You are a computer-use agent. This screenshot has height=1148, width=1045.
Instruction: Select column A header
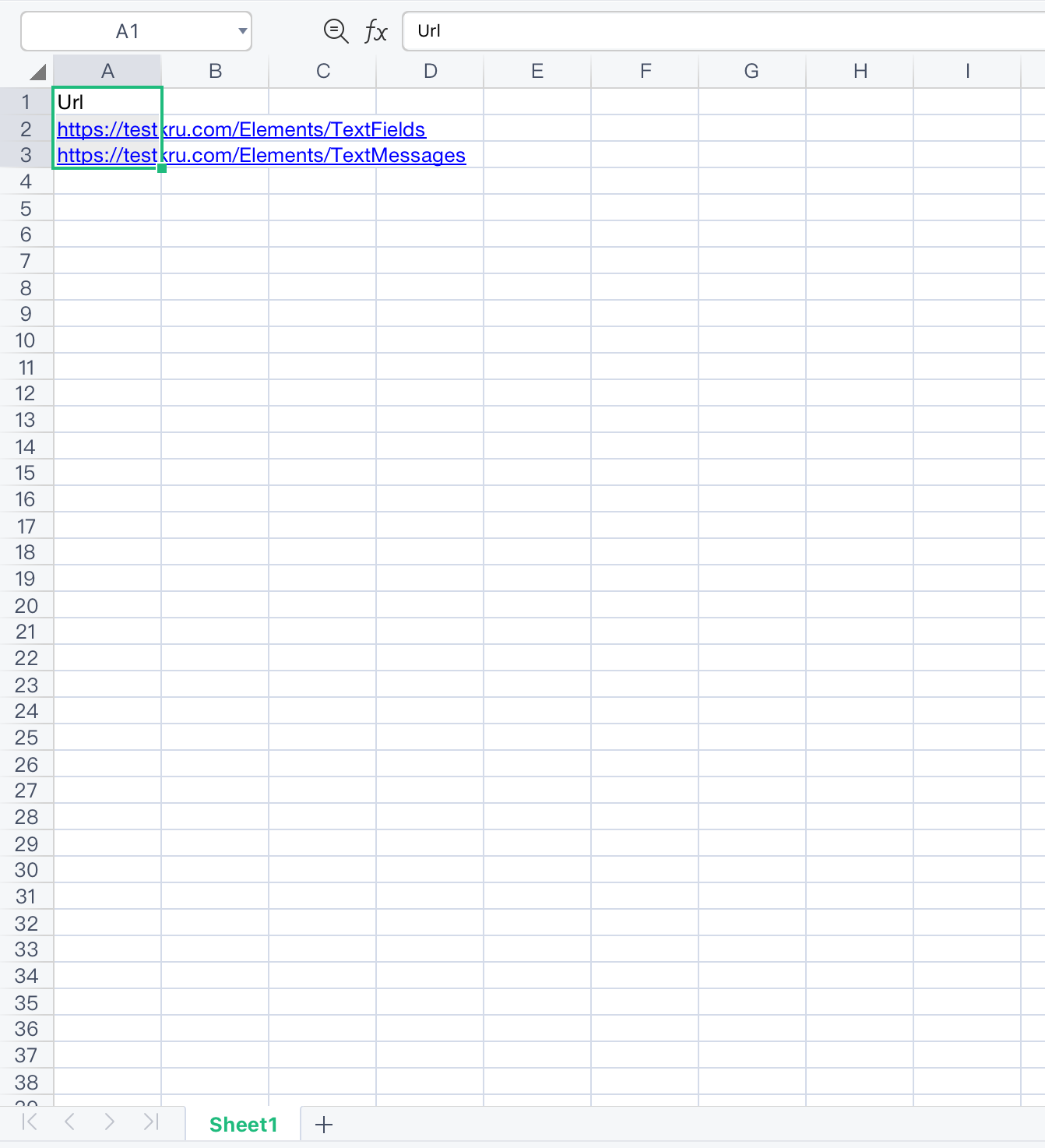point(107,71)
